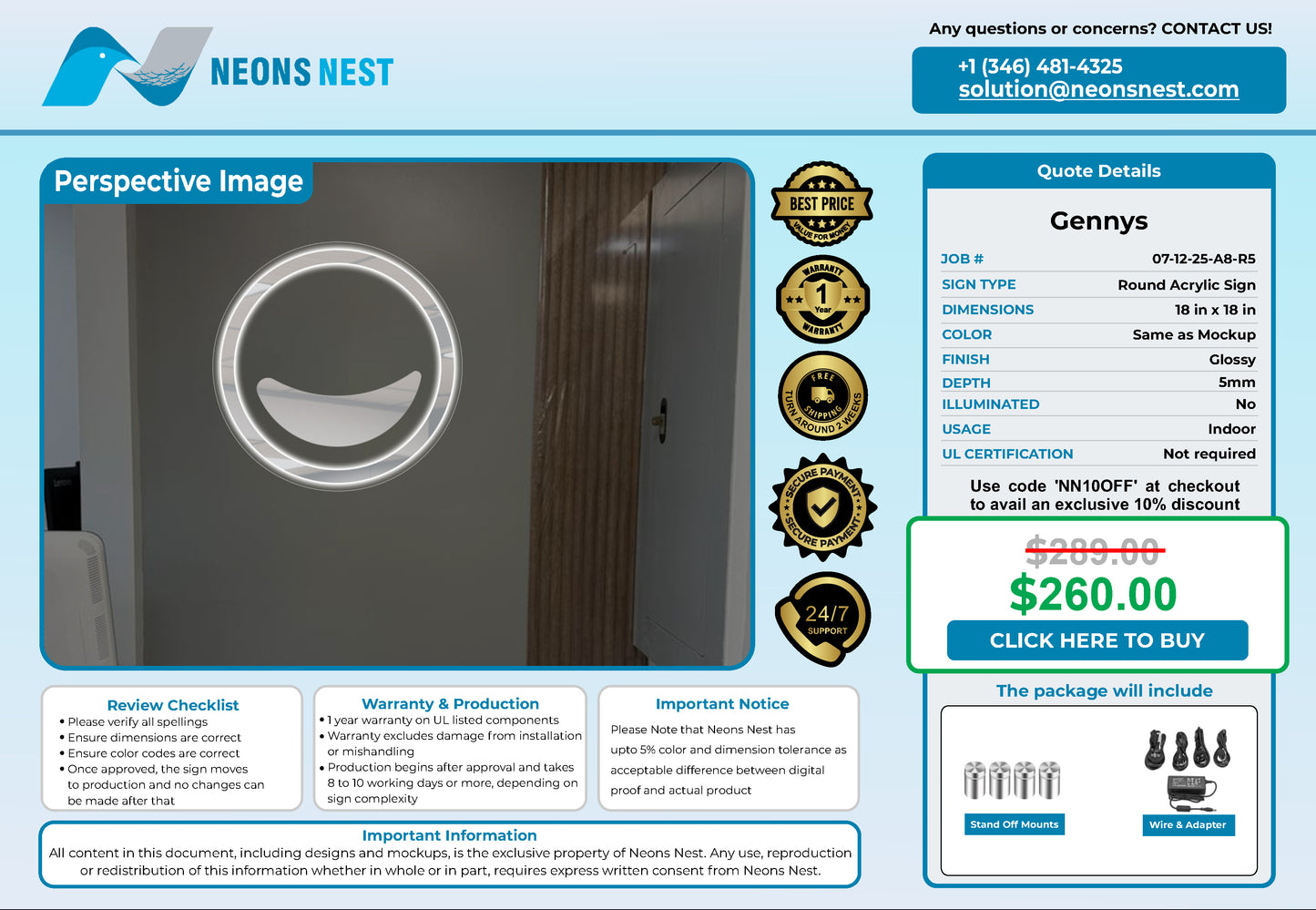Image resolution: width=1316 pixels, height=910 pixels.
Task: Click the job number 07-12-25-A8-R5
Action: click(x=1203, y=259)
